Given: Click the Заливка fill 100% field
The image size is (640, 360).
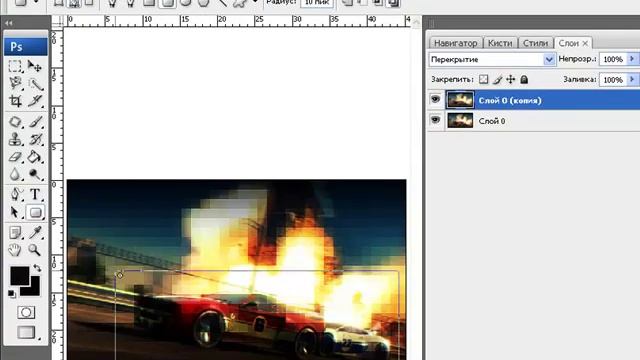Looking at the screenshot, I should coord(613,80).
